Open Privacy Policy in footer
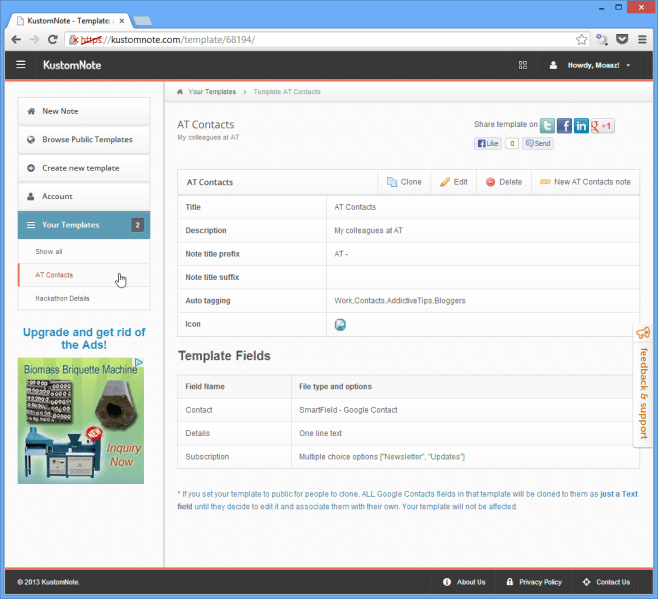This screenshot has width=658, height=599. (534, 582)
